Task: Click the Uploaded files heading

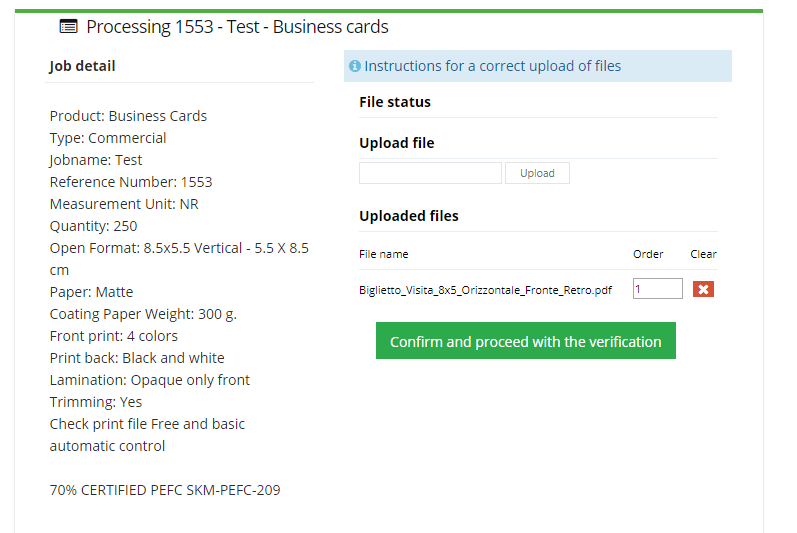Action: click(409, 216)
